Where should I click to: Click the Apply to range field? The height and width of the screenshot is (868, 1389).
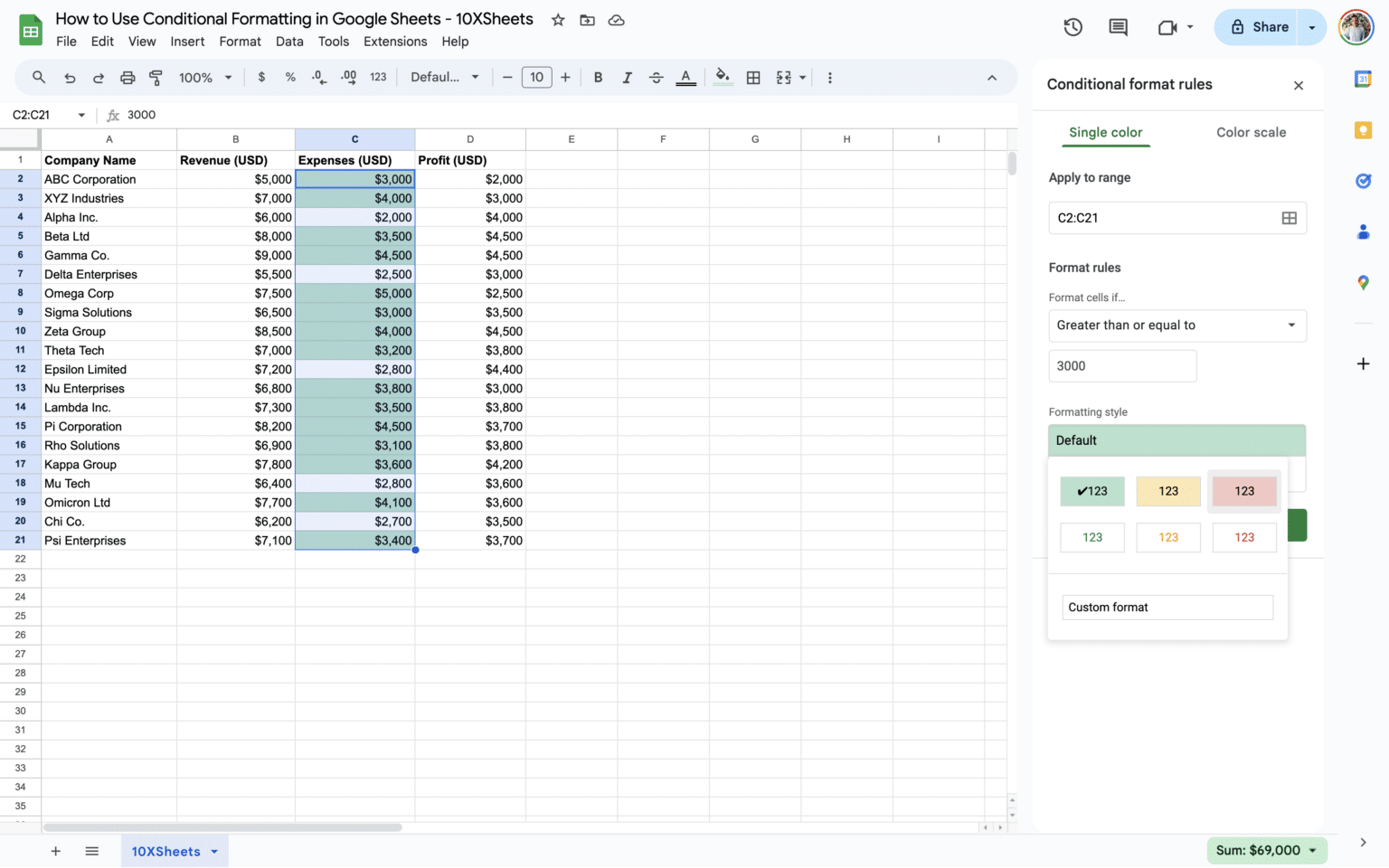point(1167,218)
